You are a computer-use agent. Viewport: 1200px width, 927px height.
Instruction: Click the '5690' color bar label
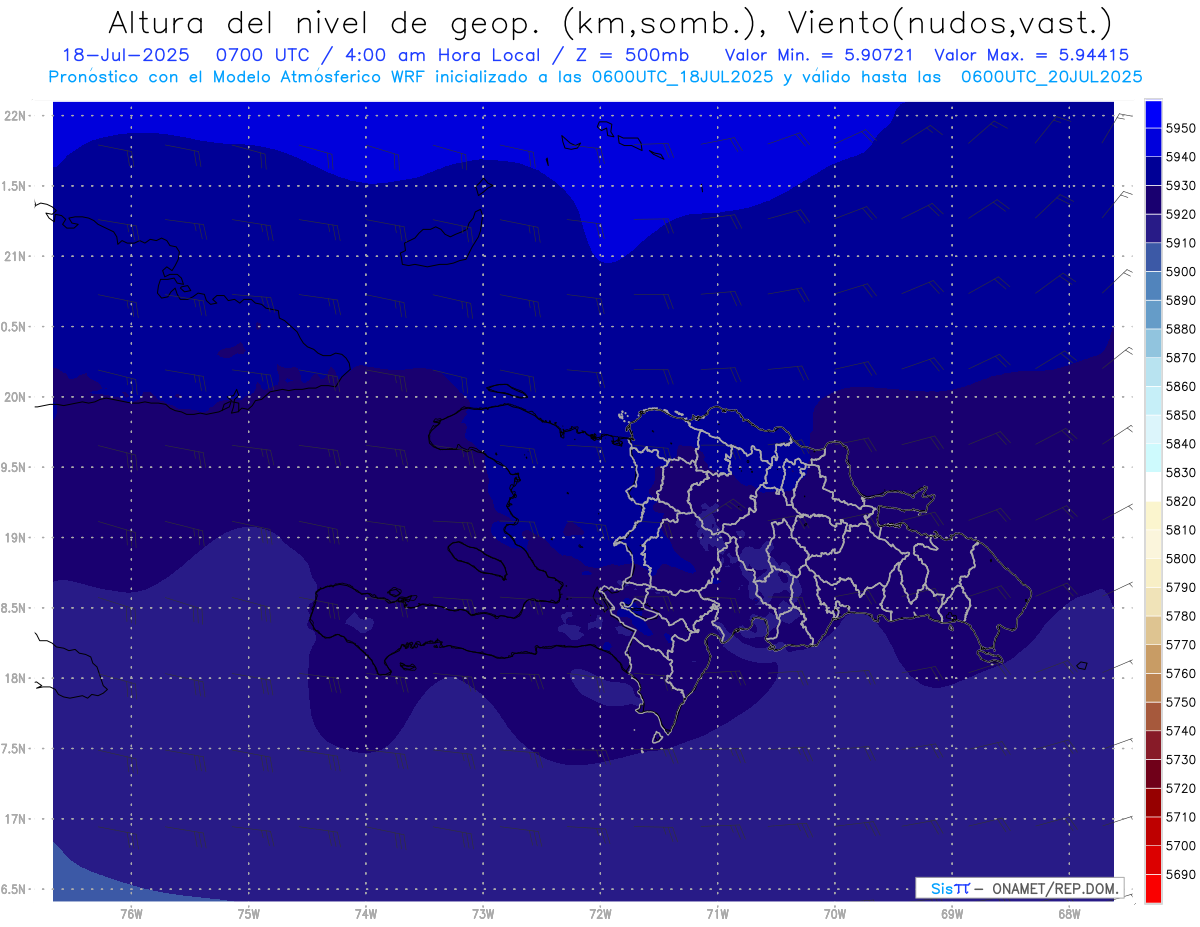coord(1180,874)
